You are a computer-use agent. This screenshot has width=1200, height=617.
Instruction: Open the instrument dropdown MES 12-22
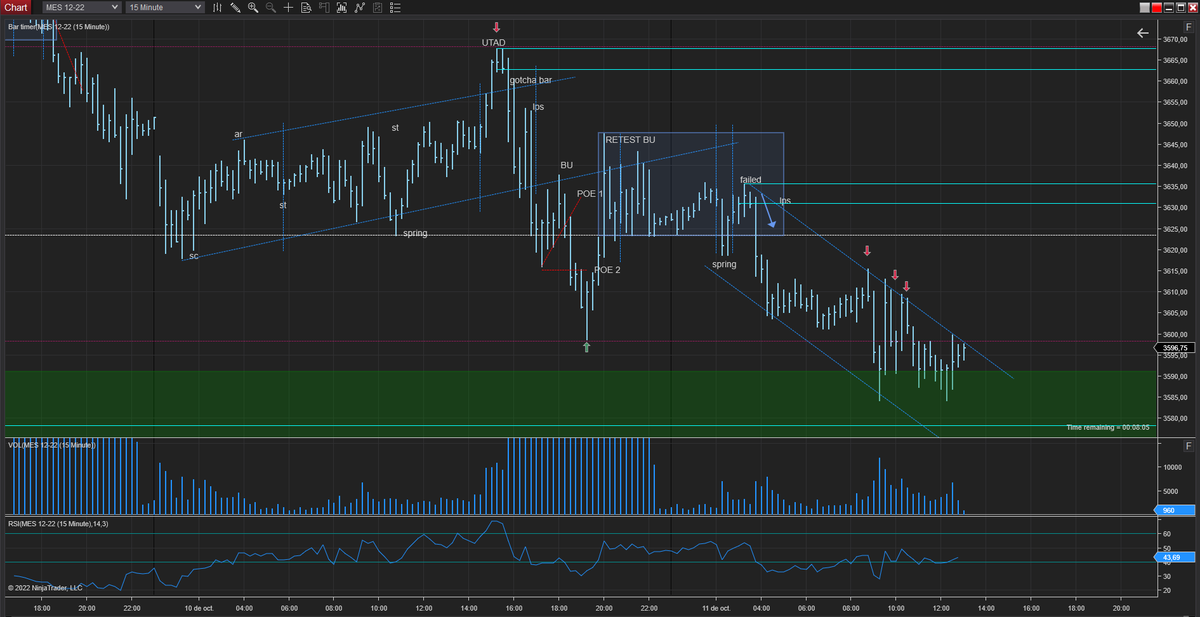tap(81, 7)
